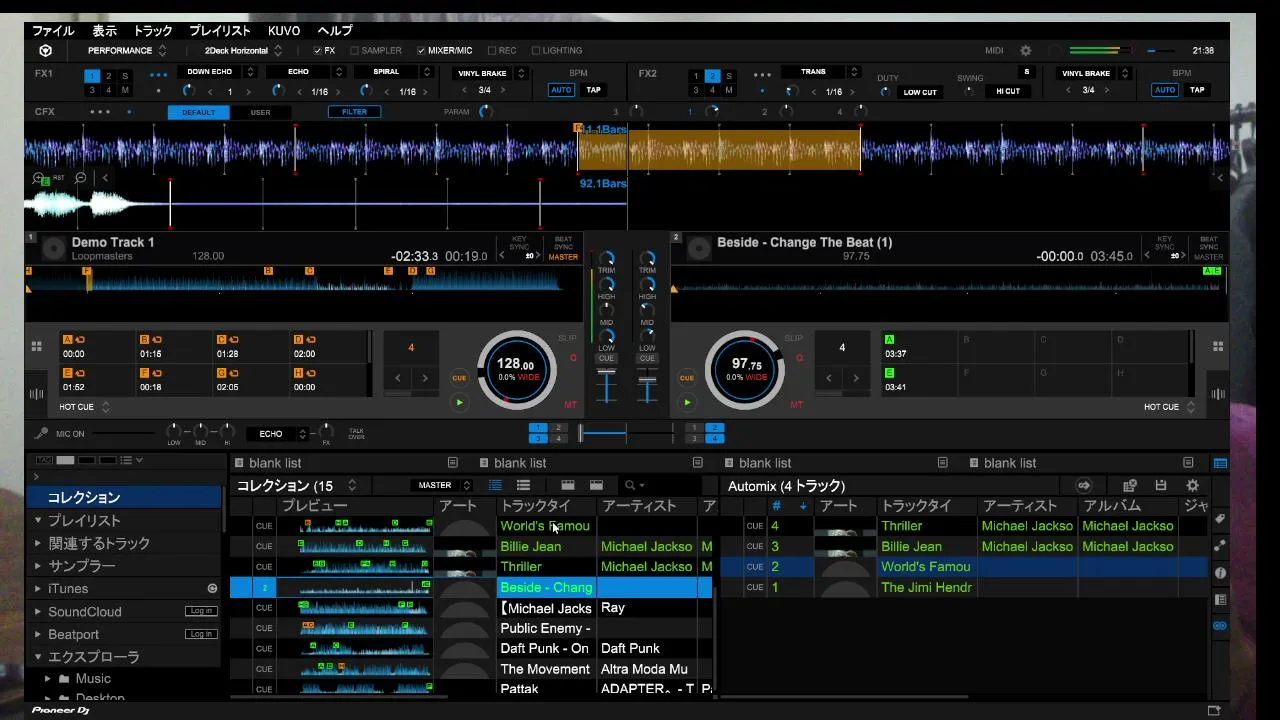Open the TRANS effect dropdown in FX2

tap(820, 72)
